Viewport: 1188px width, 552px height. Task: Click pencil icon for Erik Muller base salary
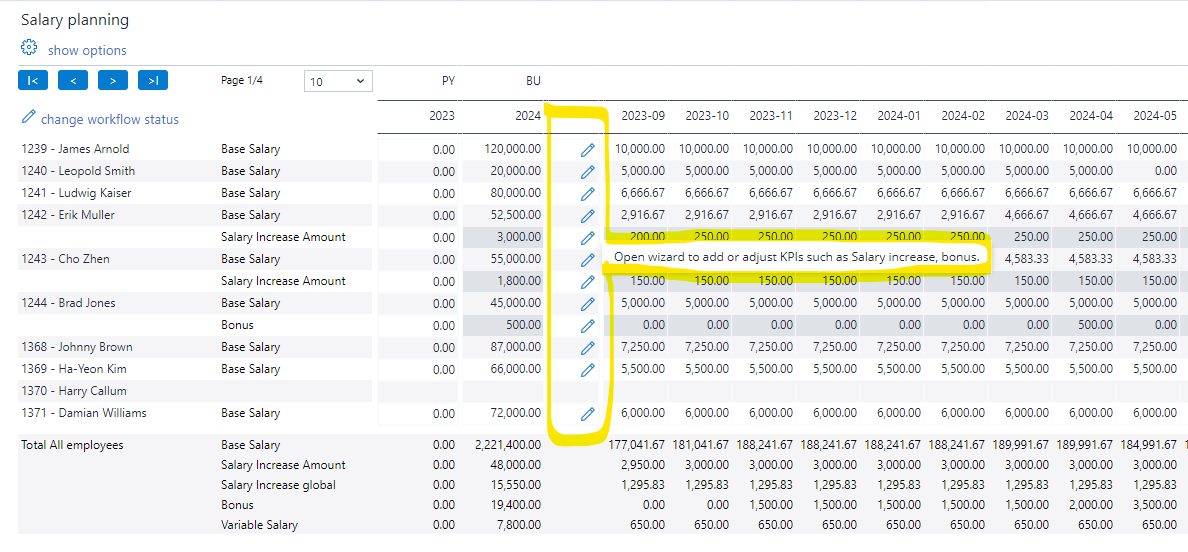click(587, 215)
